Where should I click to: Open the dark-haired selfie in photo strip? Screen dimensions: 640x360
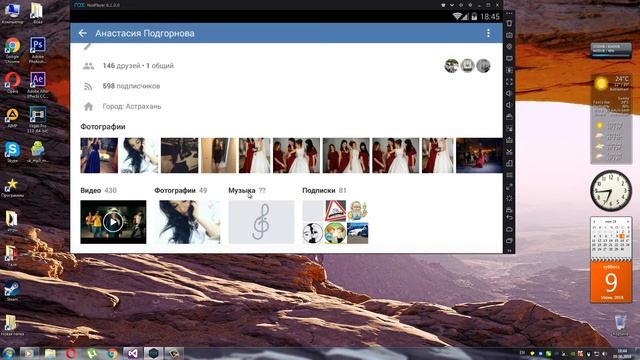pyautogui.click(x=139, y=155)
